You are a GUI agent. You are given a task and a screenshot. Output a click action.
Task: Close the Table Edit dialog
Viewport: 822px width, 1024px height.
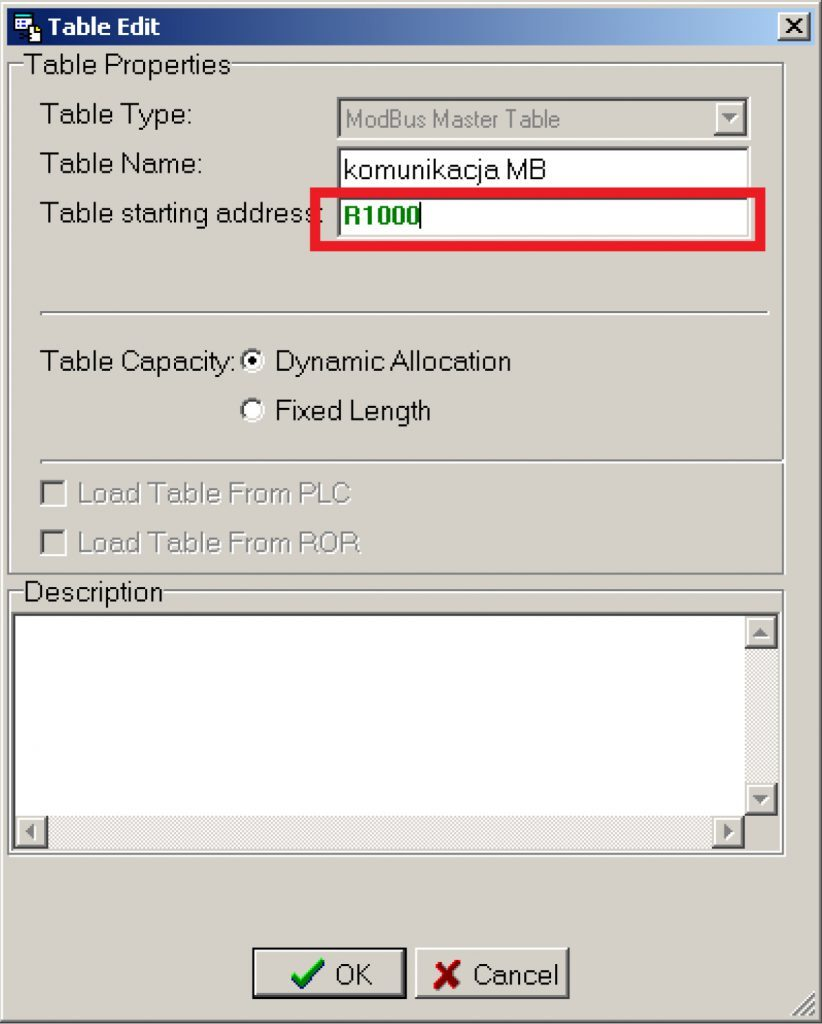(794, 26)
